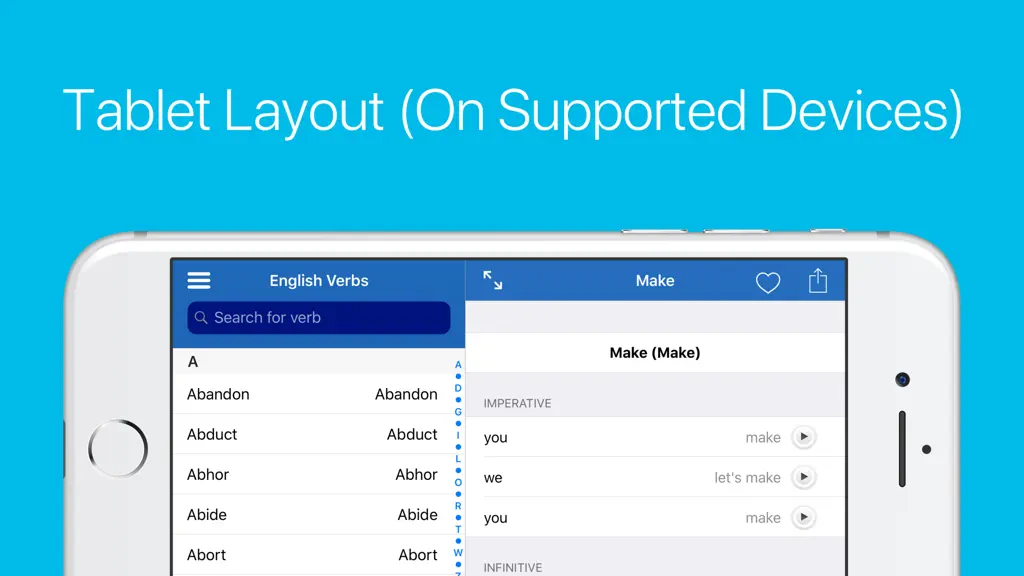1024x576 pixels.
Task: Click the Search for verb field
Action: click(319, 317)
